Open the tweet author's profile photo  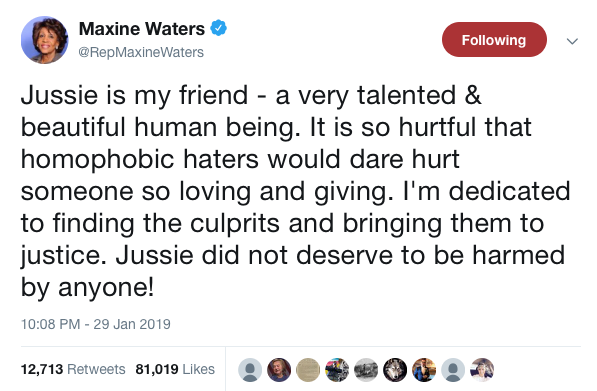[45, 40]
